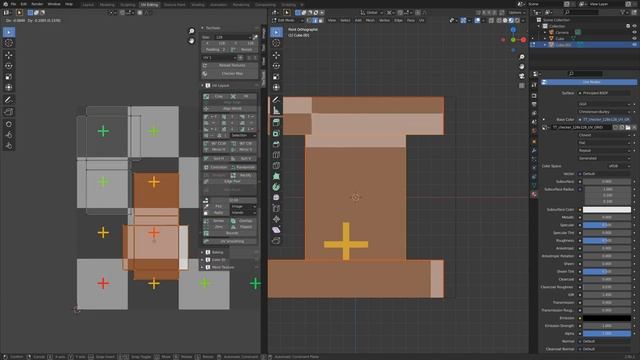The image size is (640, 360).
Task: Select the Loop Cut tool in 3D viewport
Action: [x=276, y=155]
